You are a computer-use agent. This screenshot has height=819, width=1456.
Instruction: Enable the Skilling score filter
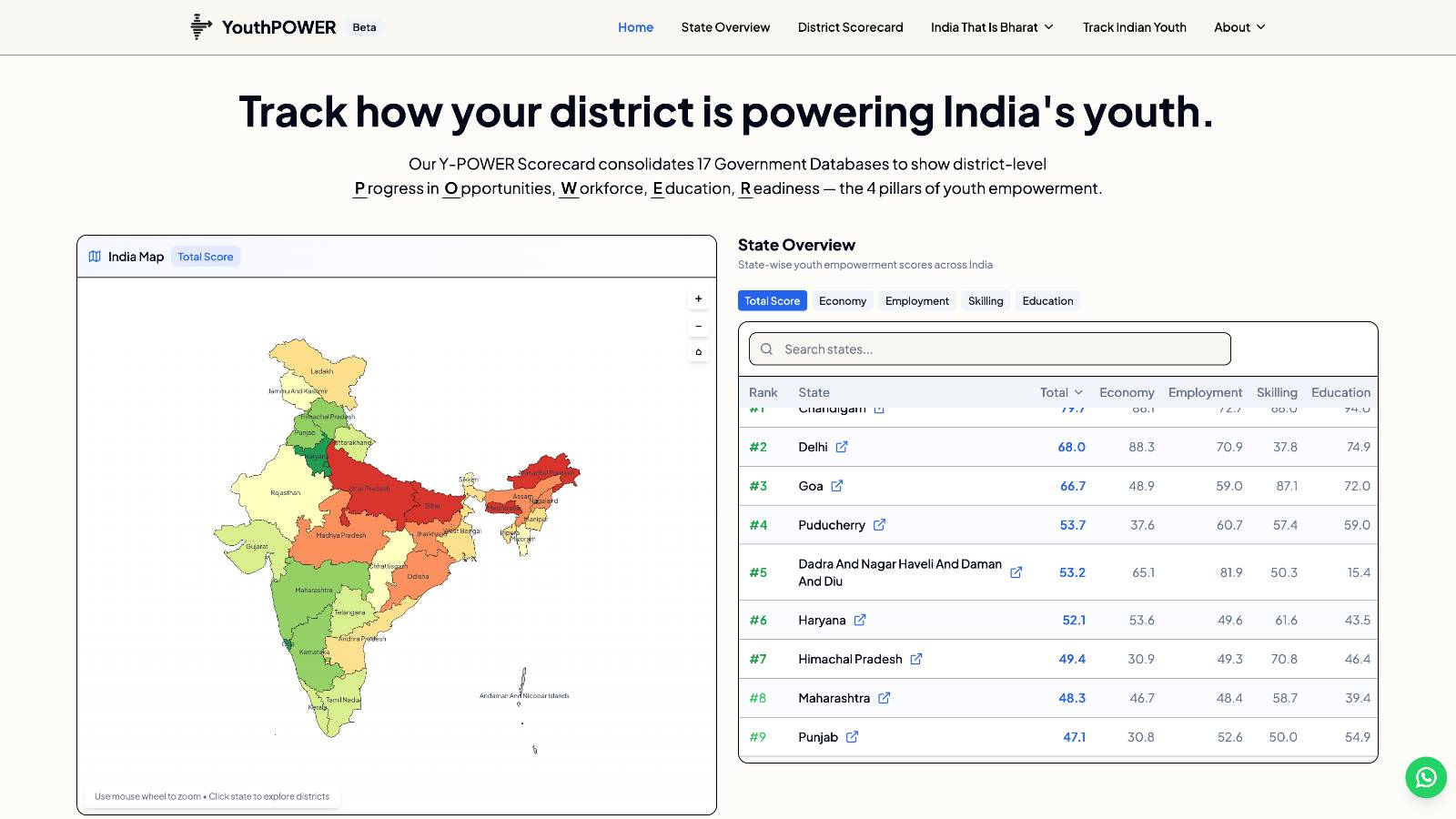point(985,300)
